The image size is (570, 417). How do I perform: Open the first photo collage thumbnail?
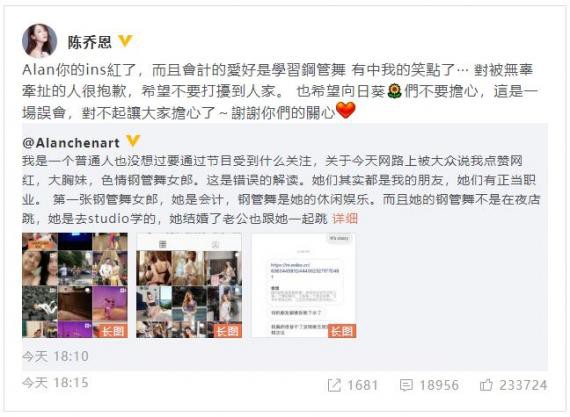coord(75,285)
